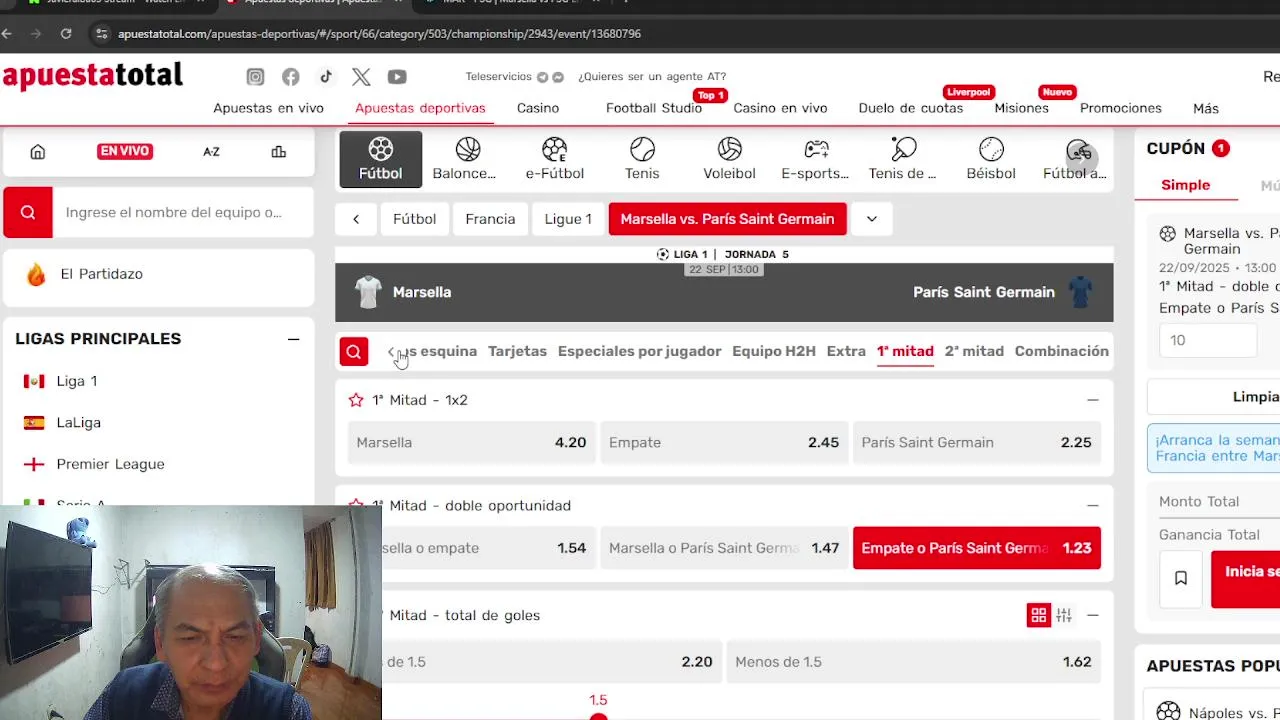The height and width of the screenshot is (720, 1280).
Task: Click the red search icon in sidebar
Action: (28, 212)
